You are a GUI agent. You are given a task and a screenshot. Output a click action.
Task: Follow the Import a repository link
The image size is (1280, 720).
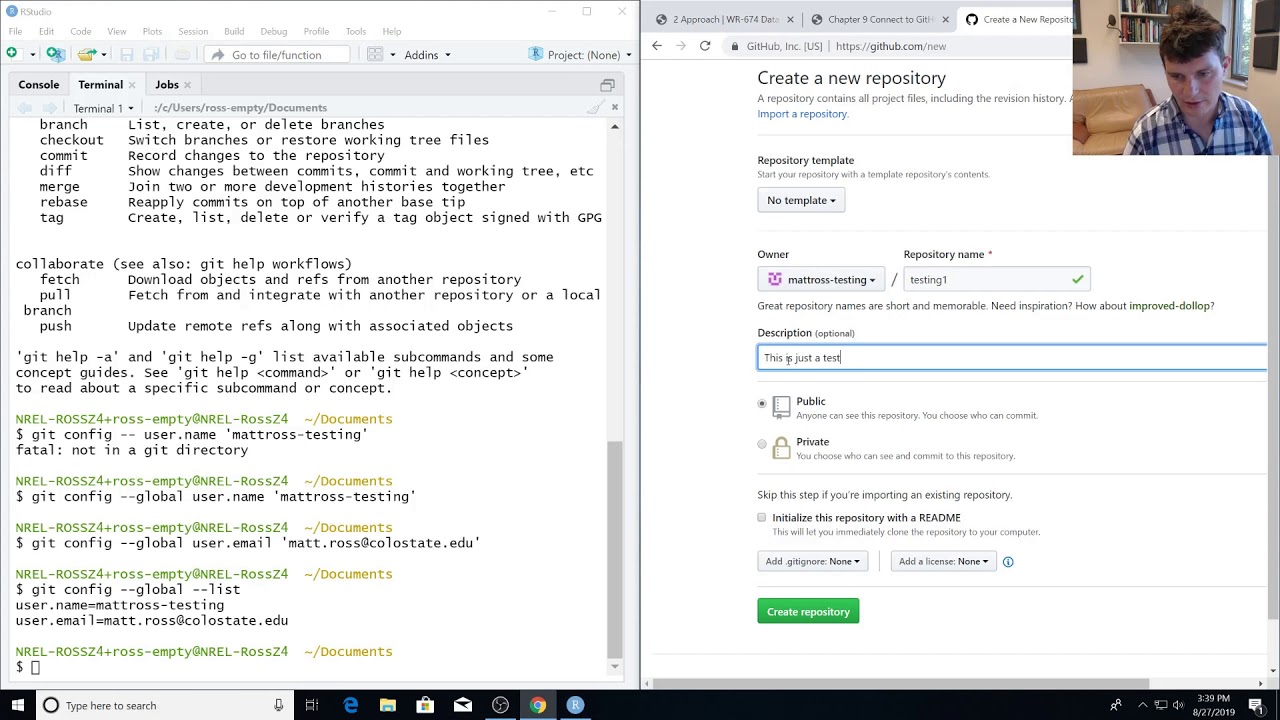click(x=802, y=114)
